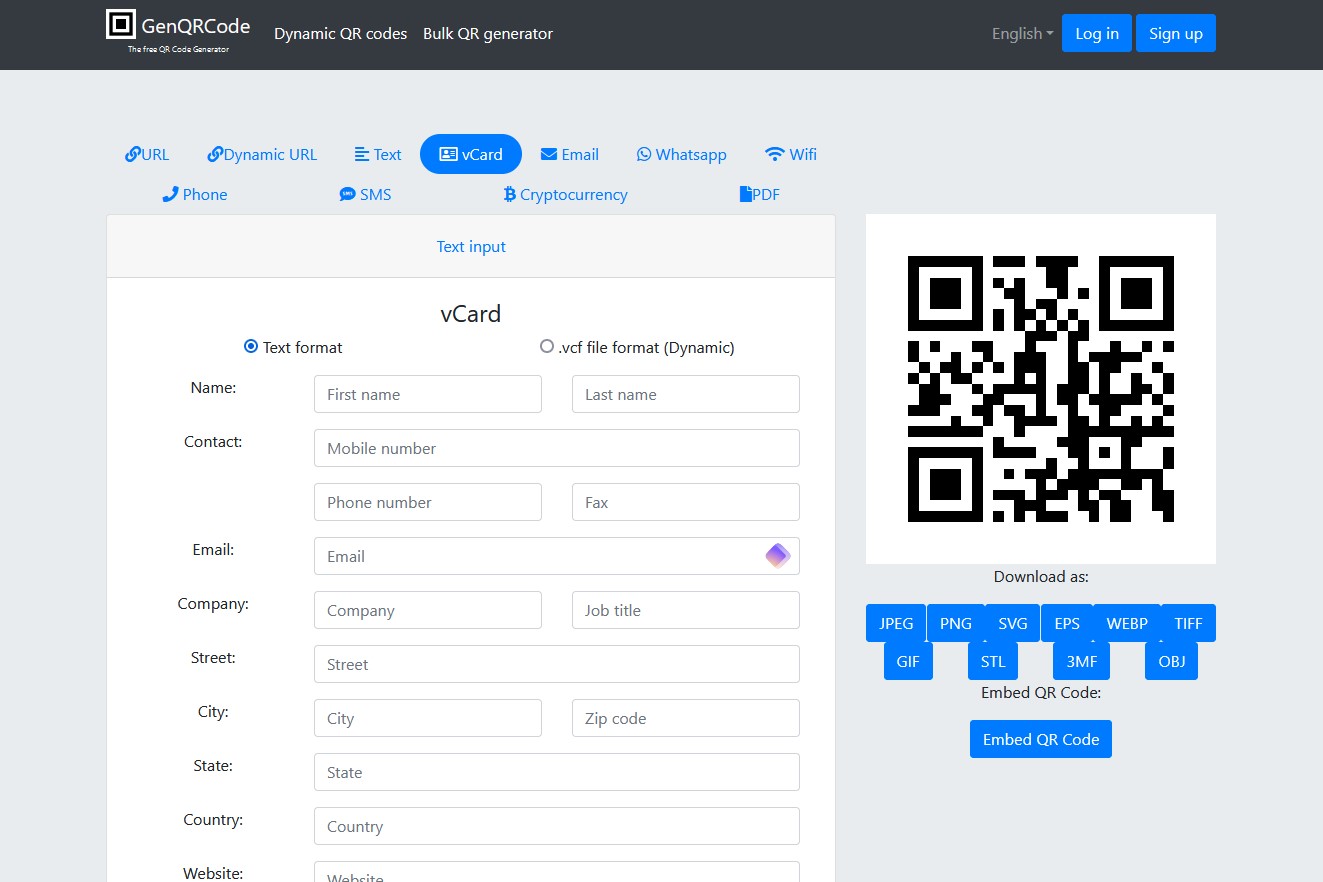This screenshot has height=882, width=1323.
Task: Select the URL tab
Action: pyautogui.click(x=147, y=154)
